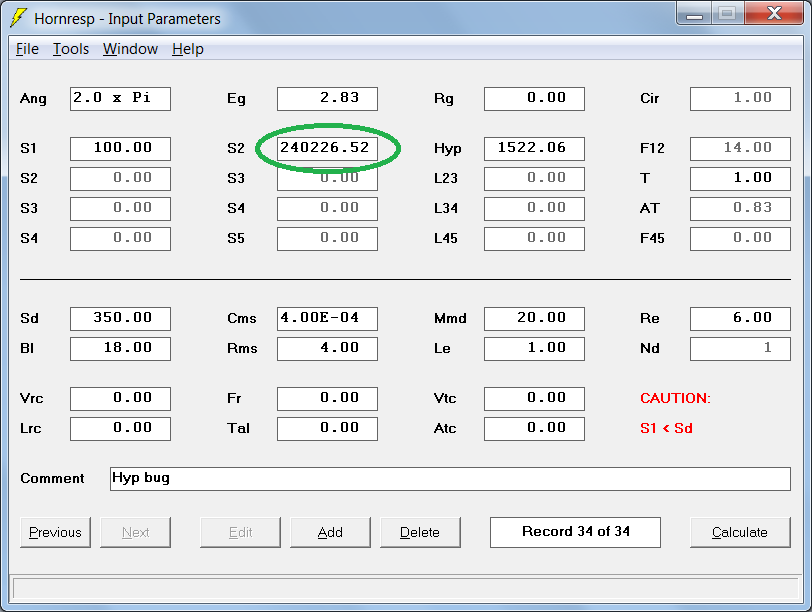
Task: Click the Comment label
Action: coord(52,478)
